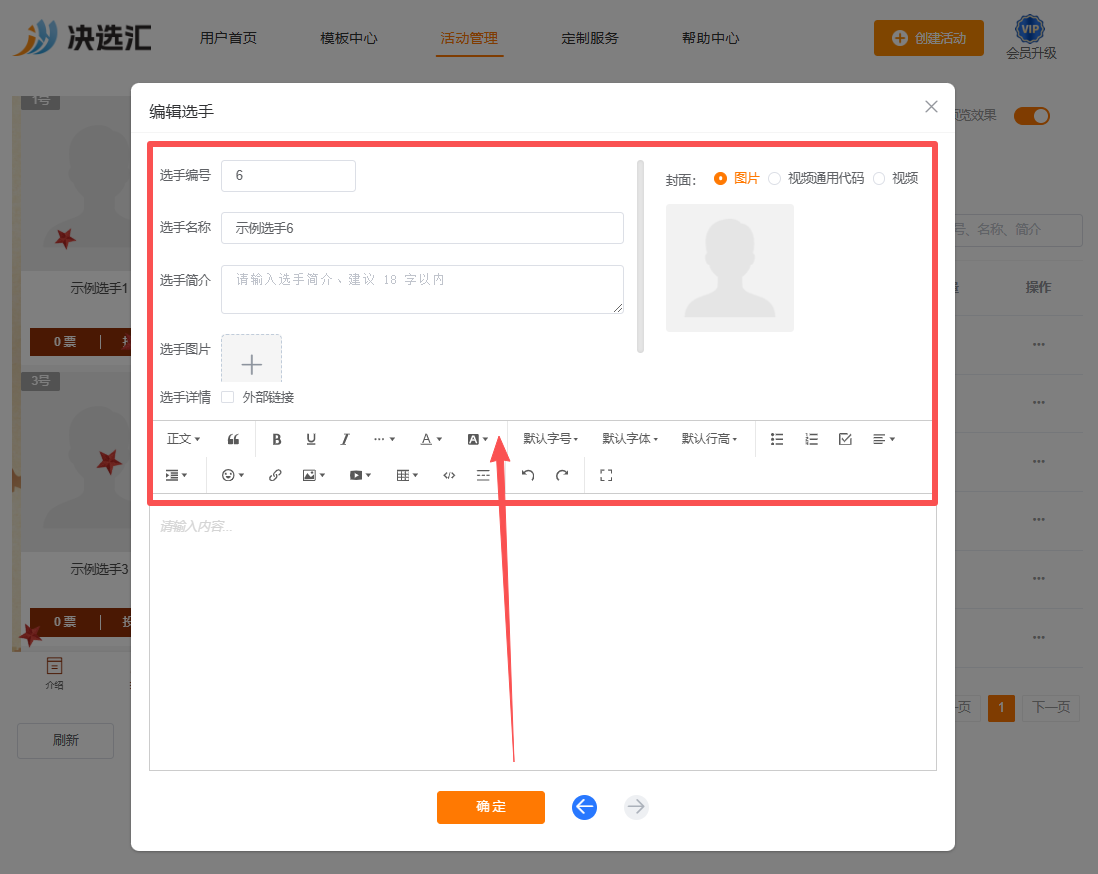Open the more text styles ellipsis menu
1098x874 pixels.
pyautogui.click(x=384, y=439)
